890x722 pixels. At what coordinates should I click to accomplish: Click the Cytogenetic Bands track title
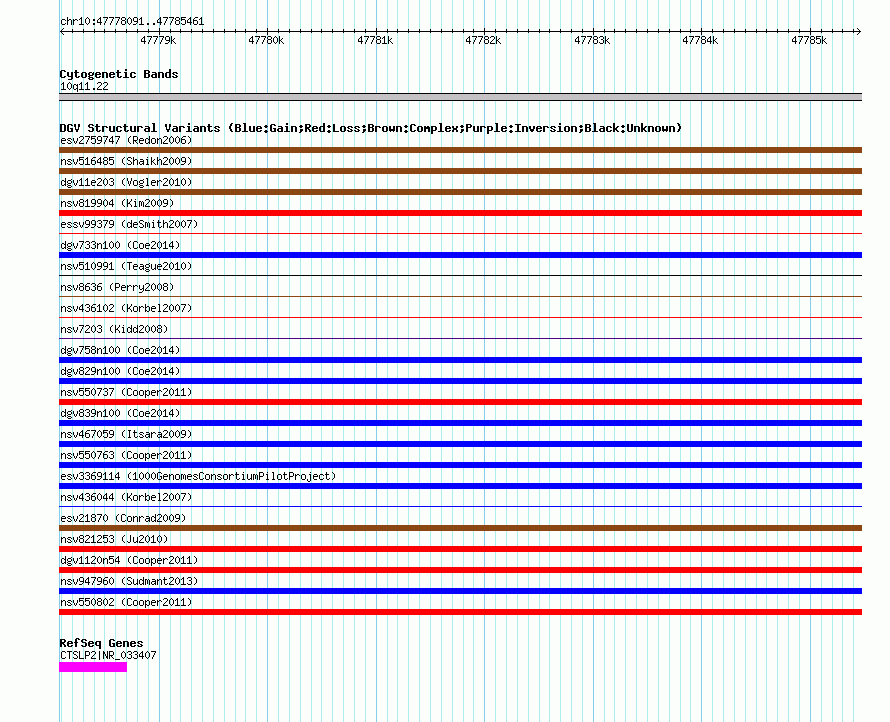tap(119, 74)
